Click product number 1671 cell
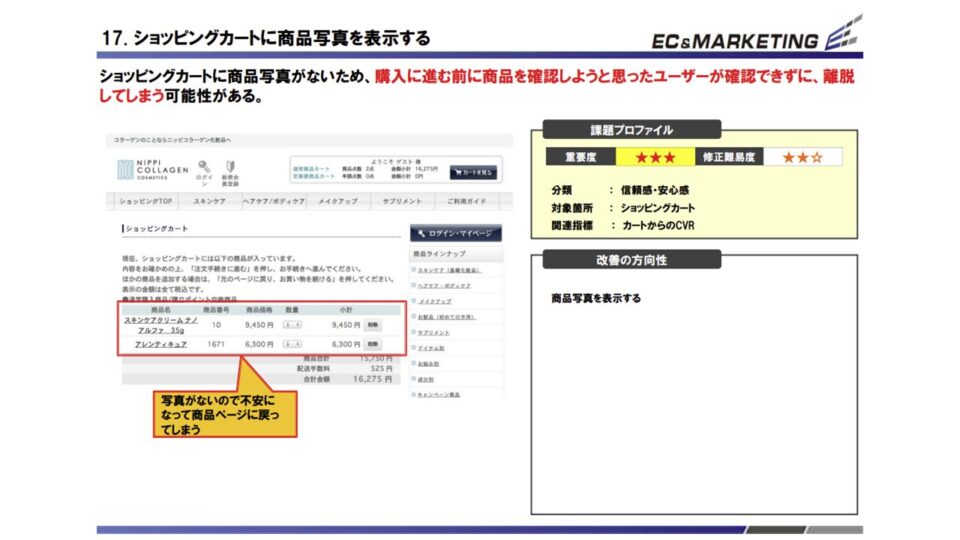This screenshot has height=540, width=960. coord(216,344)
